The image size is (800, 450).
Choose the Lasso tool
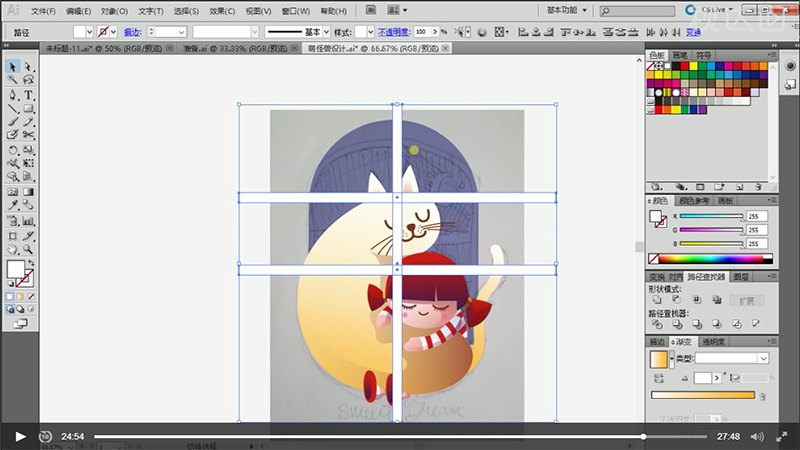coord(28,80)
